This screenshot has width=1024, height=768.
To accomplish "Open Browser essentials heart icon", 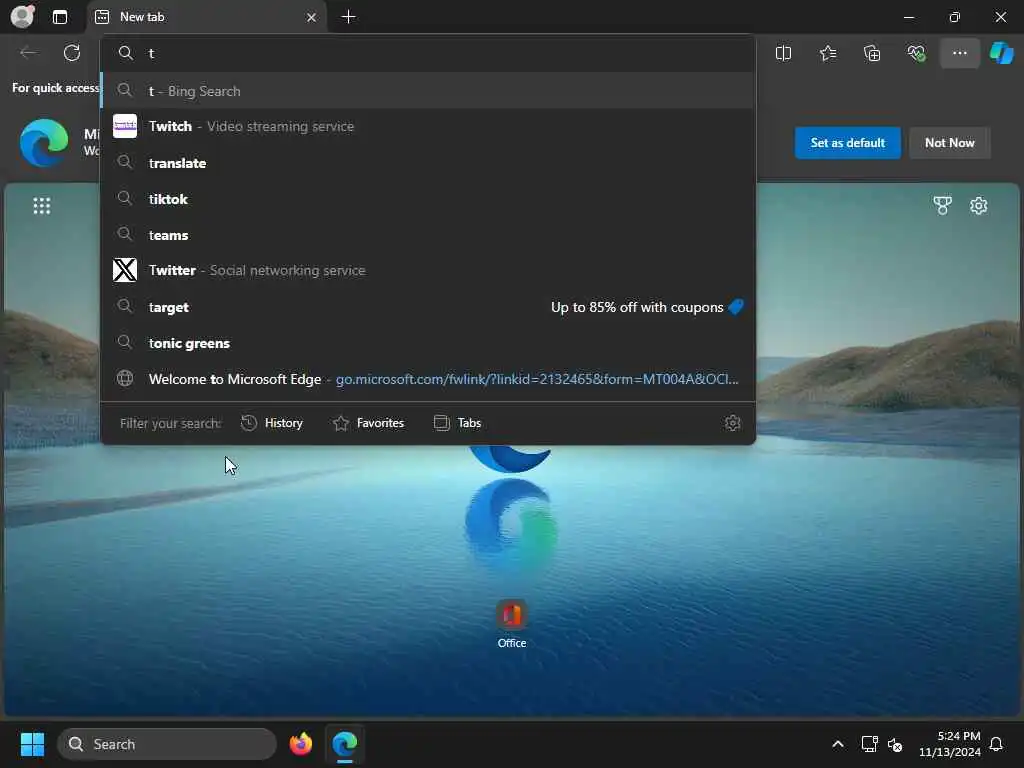I will pos(916,53).
